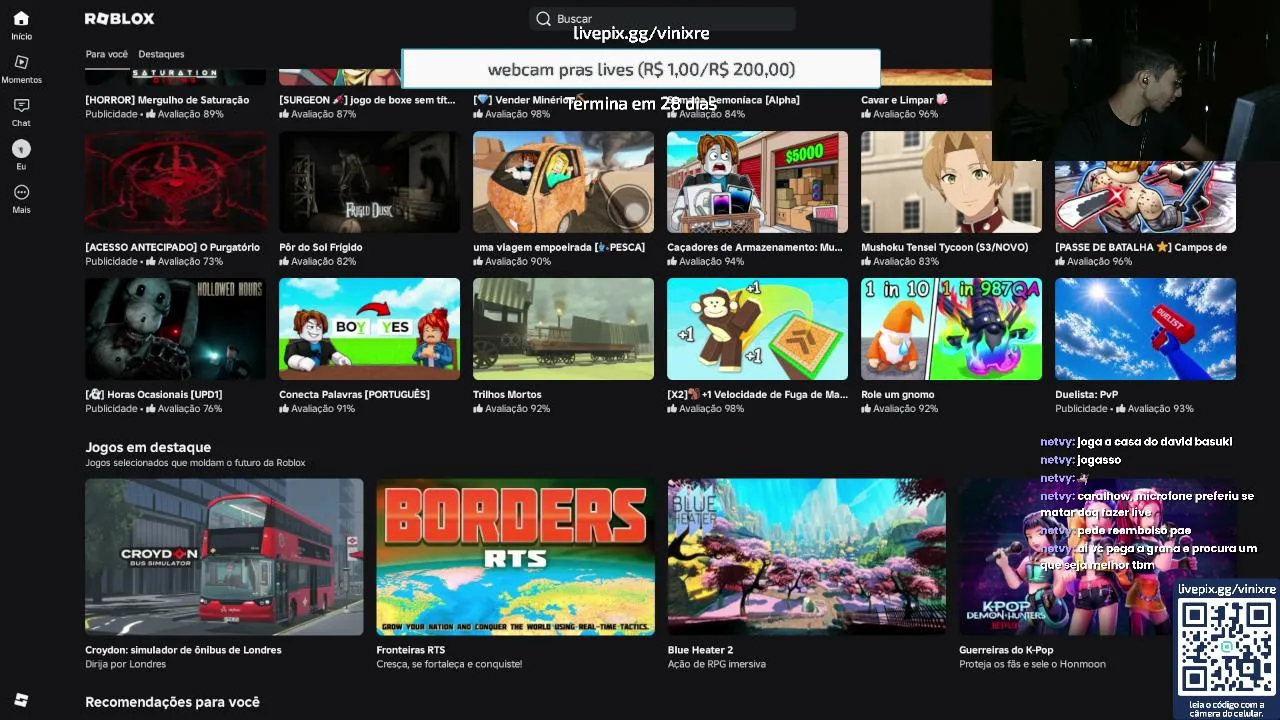Open the Mais menu in the sidebar
The width and height of the screenshot is (1280, 720).
[21, 199]
